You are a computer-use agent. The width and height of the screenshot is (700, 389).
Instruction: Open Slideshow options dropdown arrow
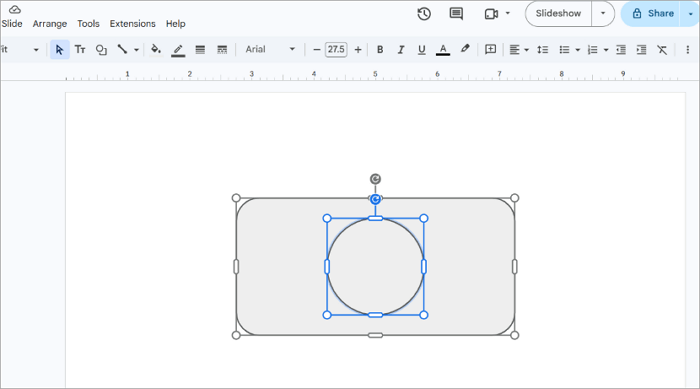pyautogui.click(x=603, y=13)
